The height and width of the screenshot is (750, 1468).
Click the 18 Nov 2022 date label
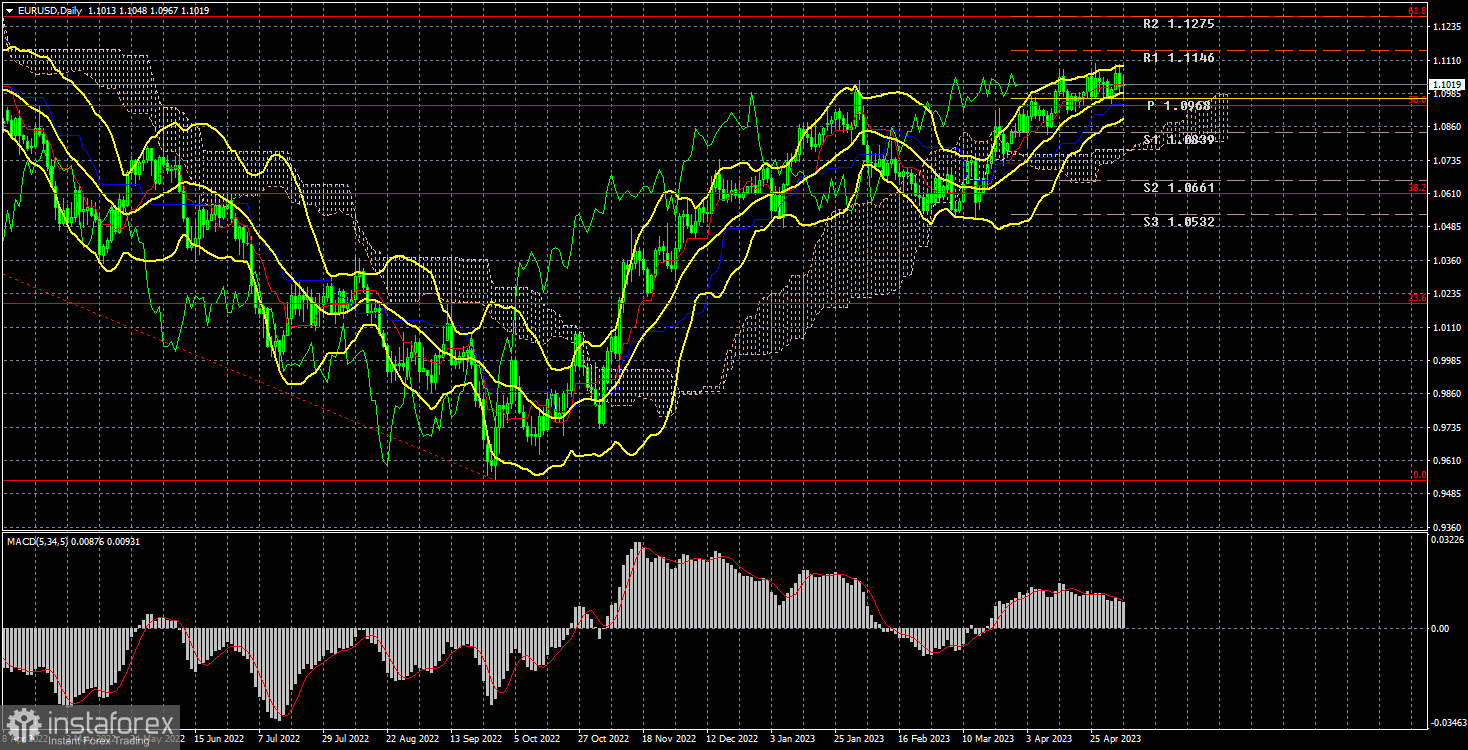point(671,739)
